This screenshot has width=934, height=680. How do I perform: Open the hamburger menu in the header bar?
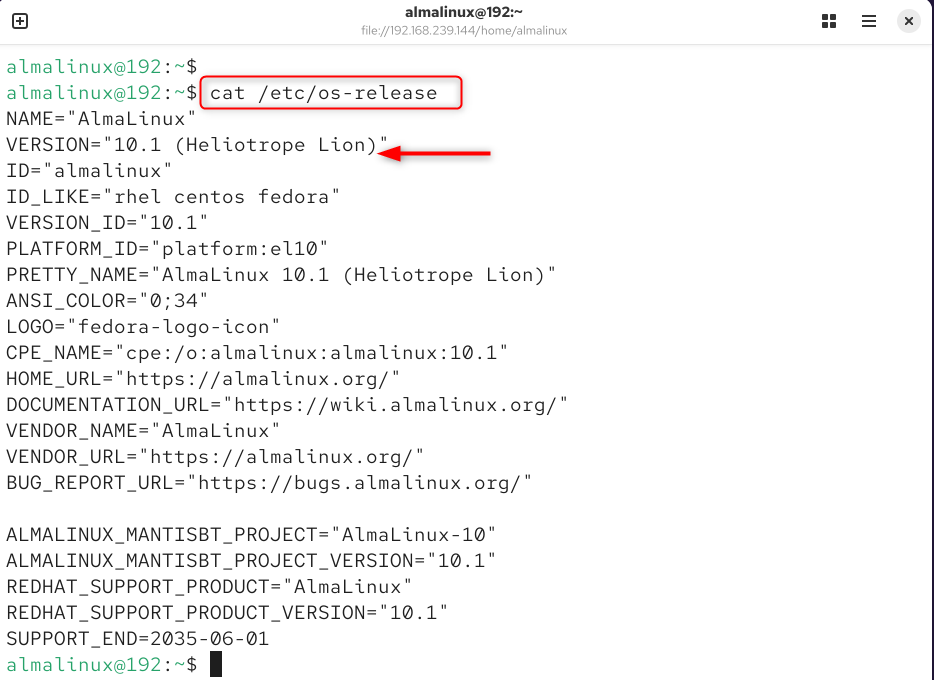(x=868, y=20)
